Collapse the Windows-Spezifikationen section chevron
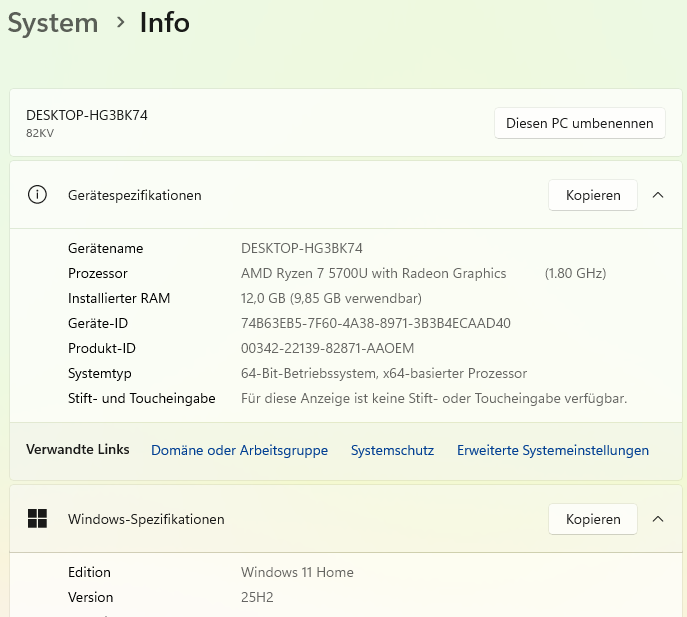 658,519
